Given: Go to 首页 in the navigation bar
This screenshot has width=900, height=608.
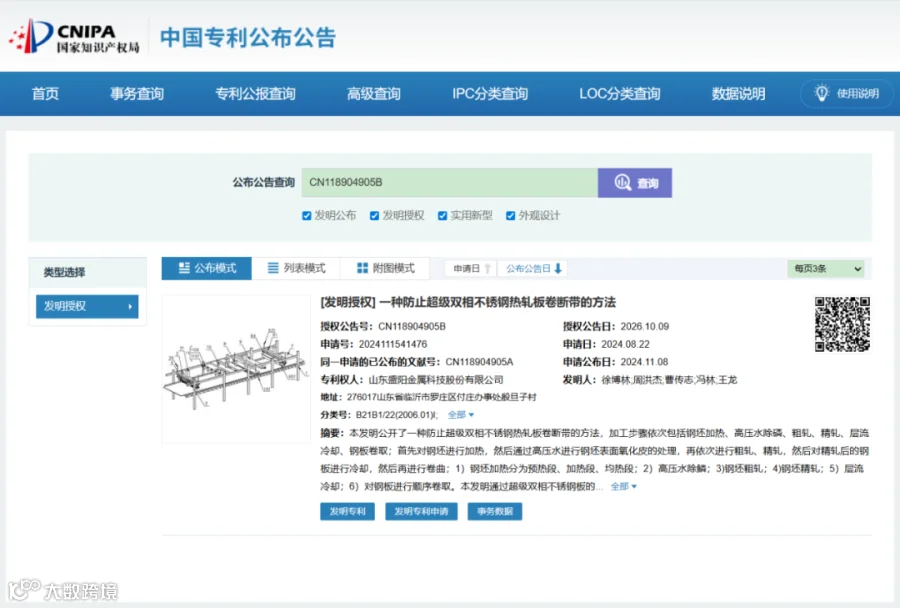Looking at the screenshot, I should pyautogui.click(x=45, y=94).
